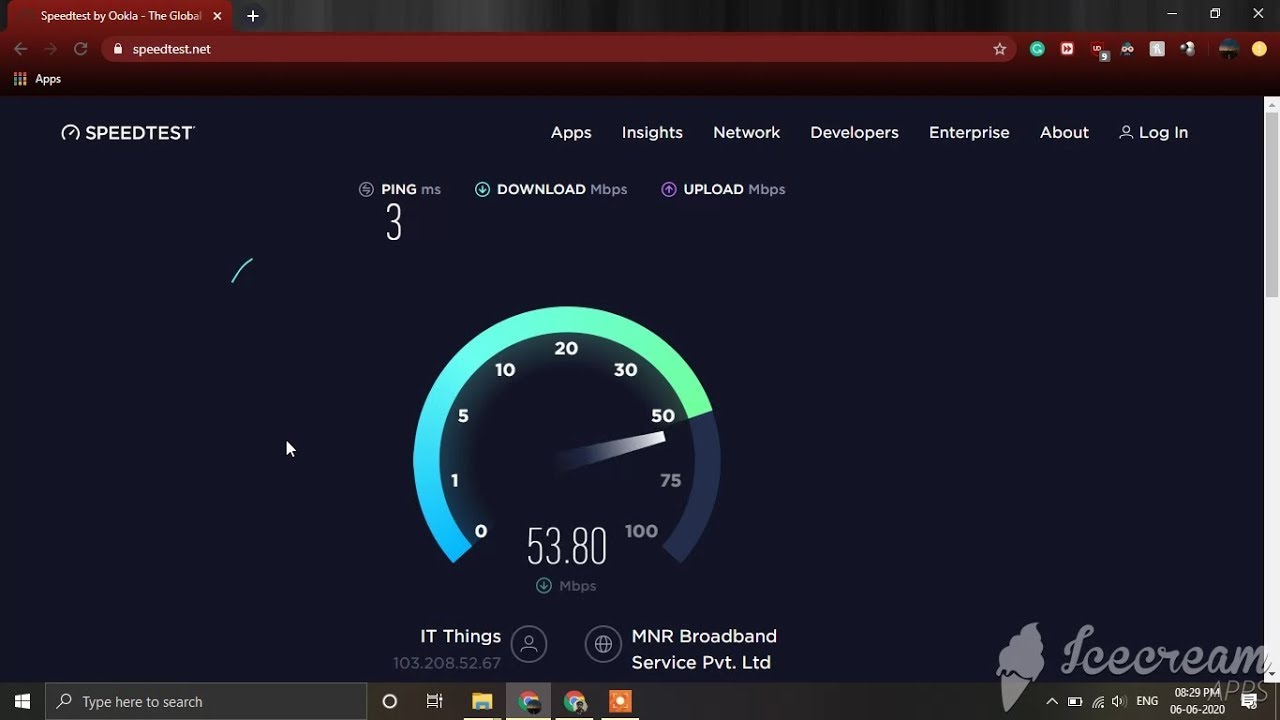This screenshot has height=720, width=1280.
Task: Open the volume control tray icon
Action: click(x=1119, y=701)
